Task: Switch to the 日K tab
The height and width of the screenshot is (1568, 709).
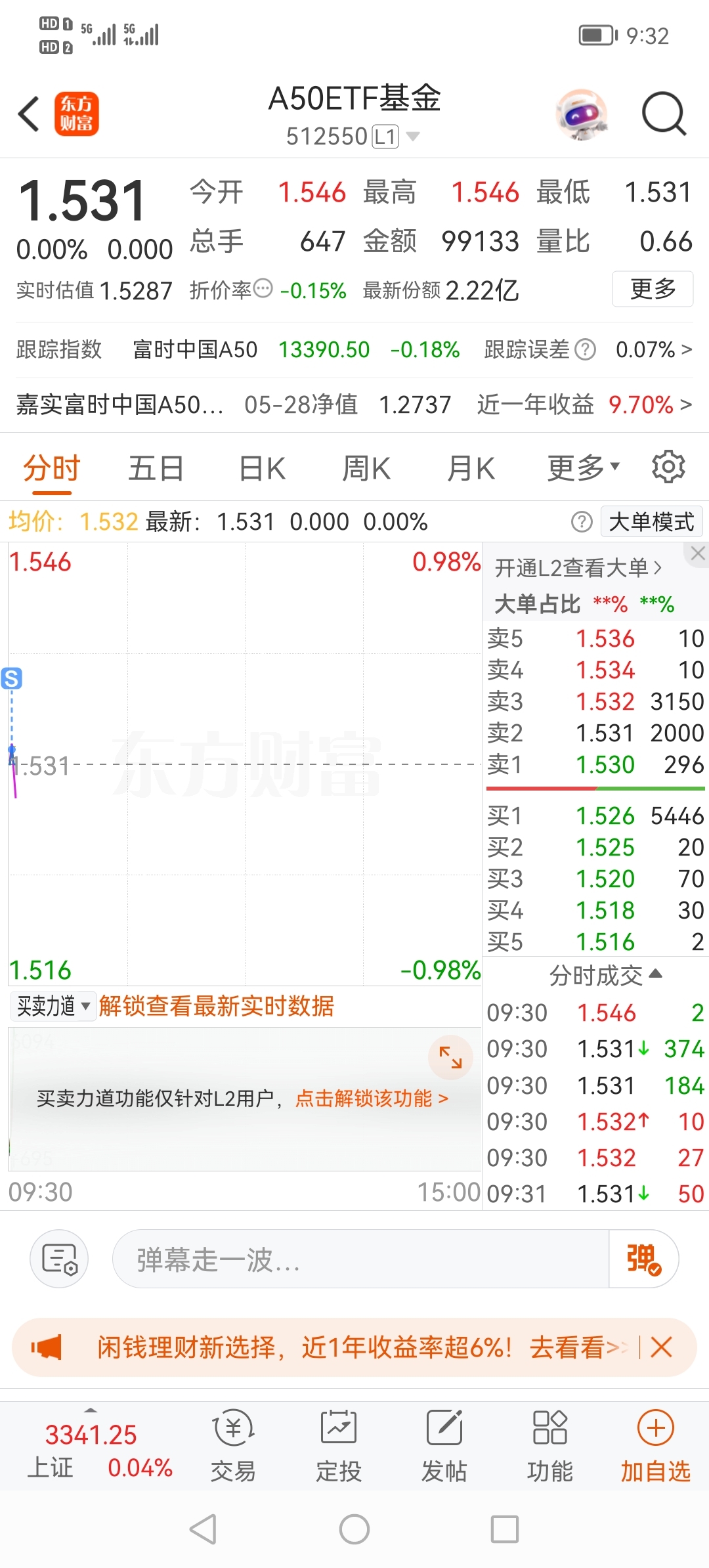Action: [262, 469]
